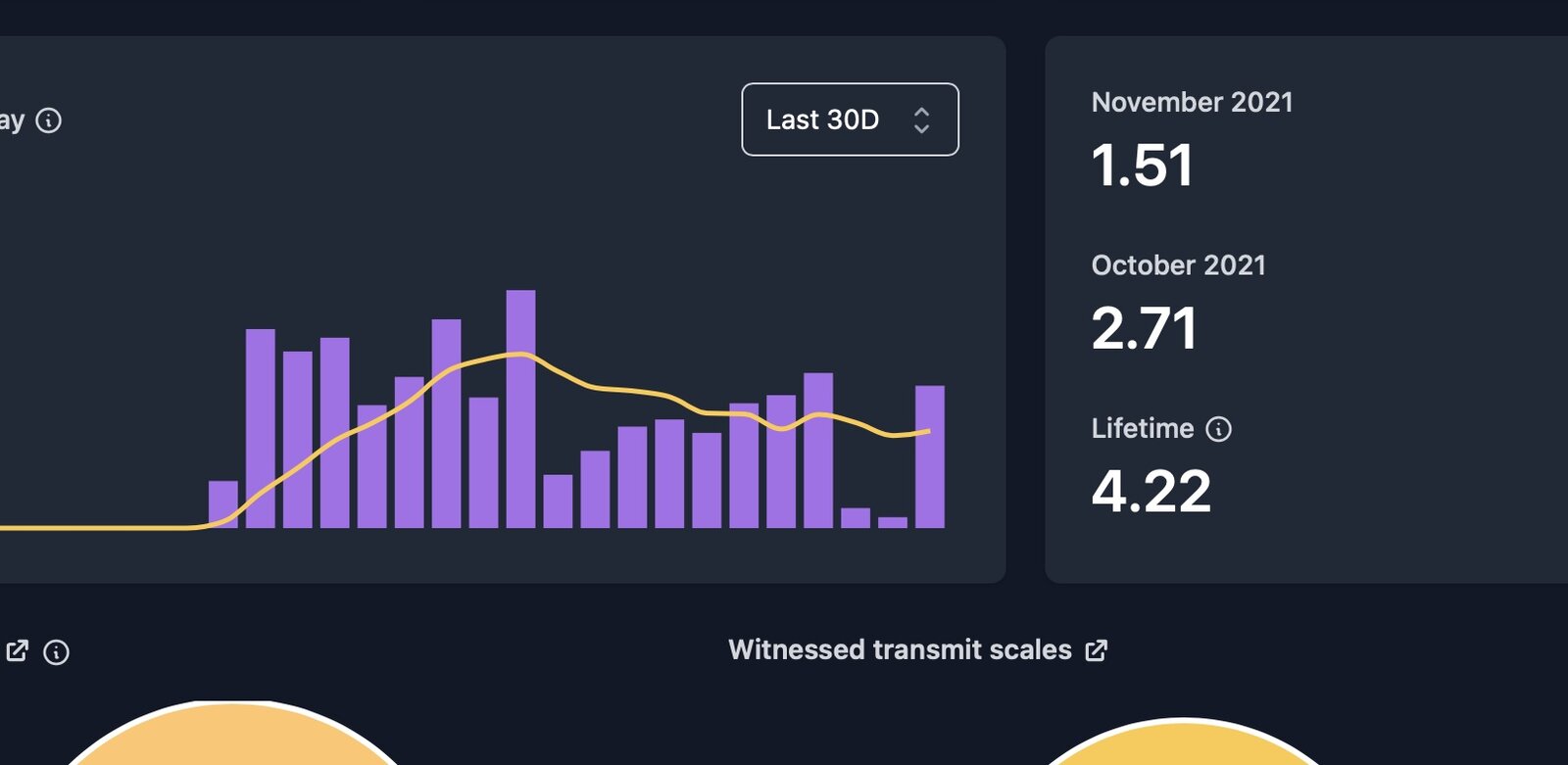Click the Witnessed transmit scales heading

tap(900, 650)
